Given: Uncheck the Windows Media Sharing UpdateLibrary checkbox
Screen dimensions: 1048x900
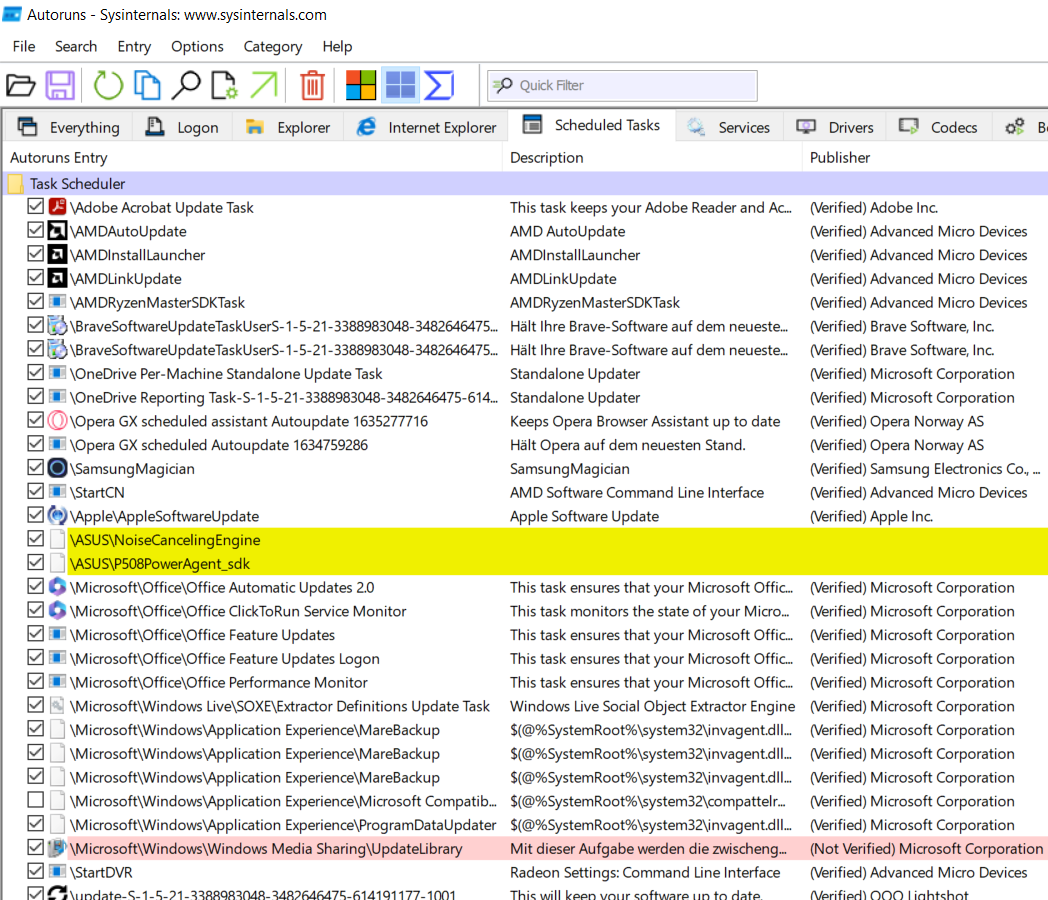Looking at the screenshot, I should (x=35, y=847).
